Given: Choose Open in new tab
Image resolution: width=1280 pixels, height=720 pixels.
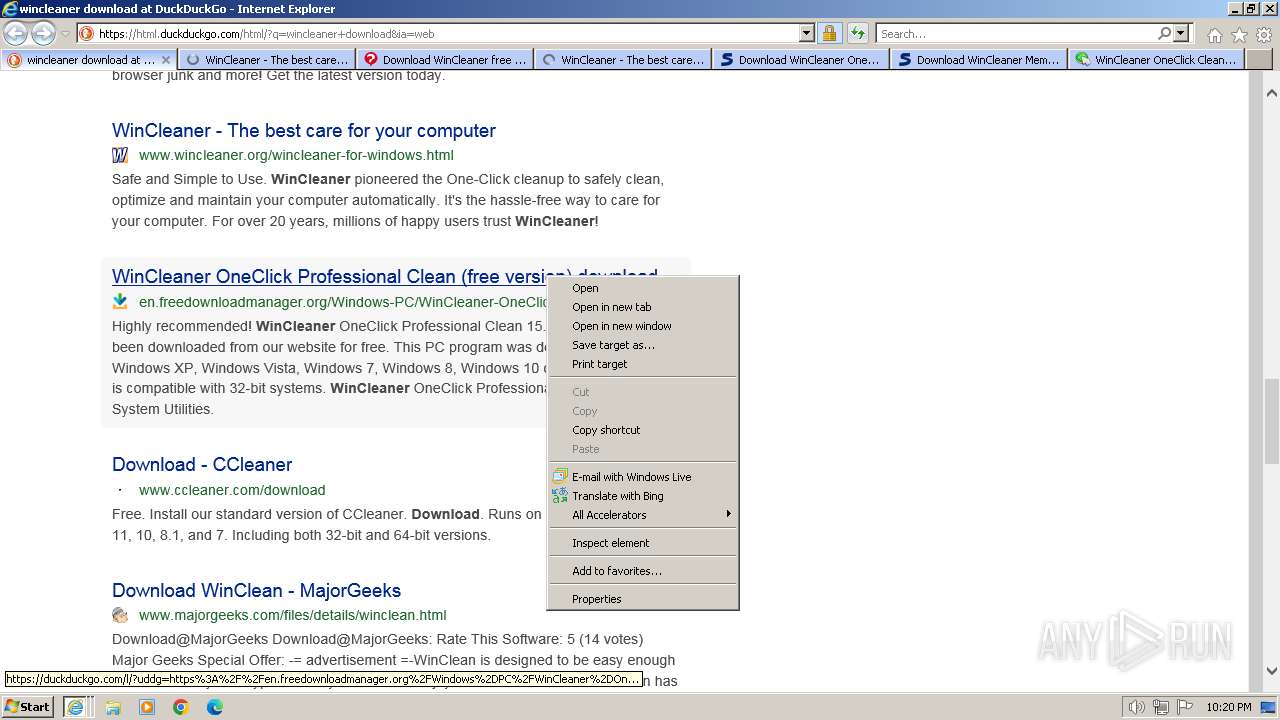Looking at the screenshot, I should tap(642, 307).
